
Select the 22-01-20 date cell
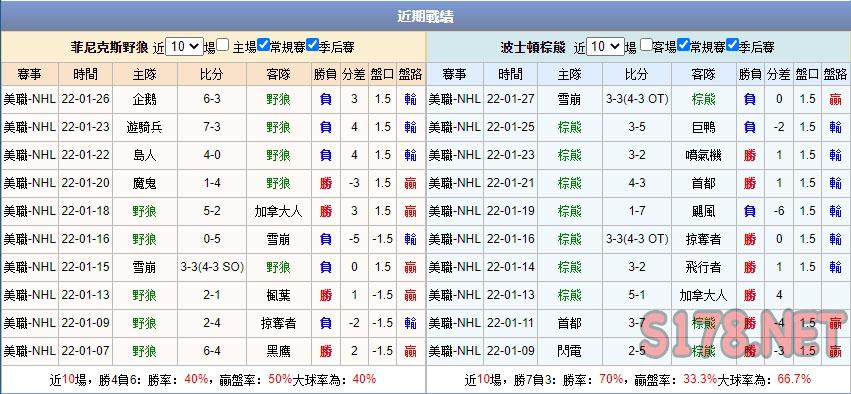coord(85,183)
